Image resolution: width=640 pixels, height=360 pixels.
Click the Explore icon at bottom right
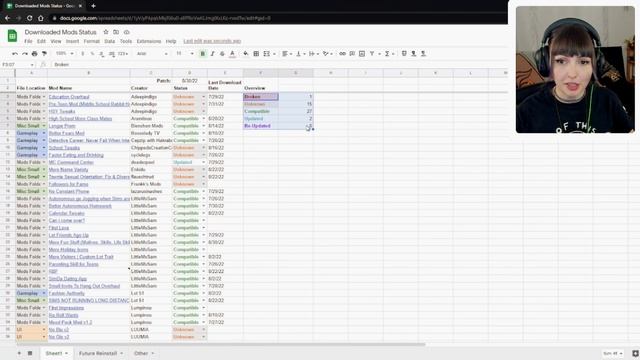(x=635, y=353)
